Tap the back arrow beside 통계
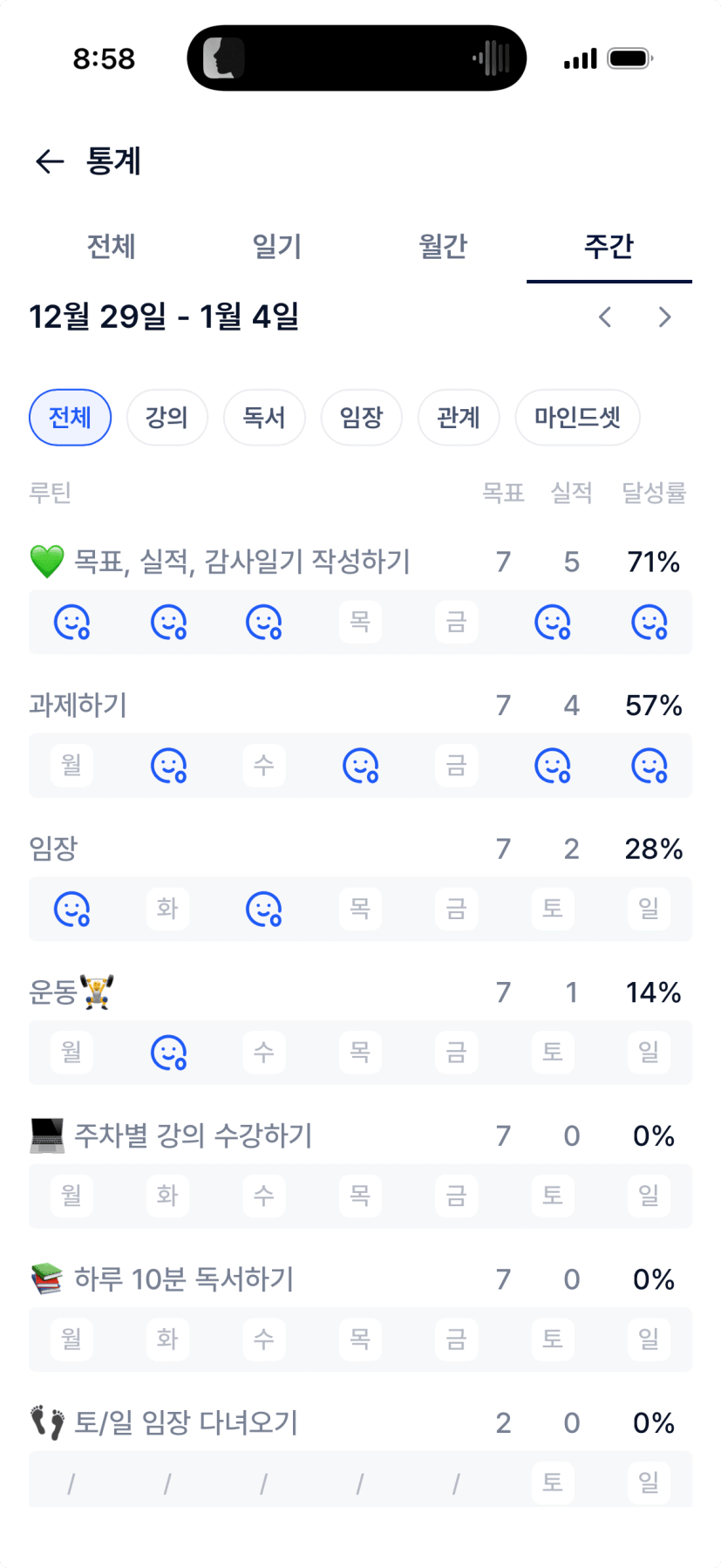The height and width of the screenshot is (1568, 721). 50,161
